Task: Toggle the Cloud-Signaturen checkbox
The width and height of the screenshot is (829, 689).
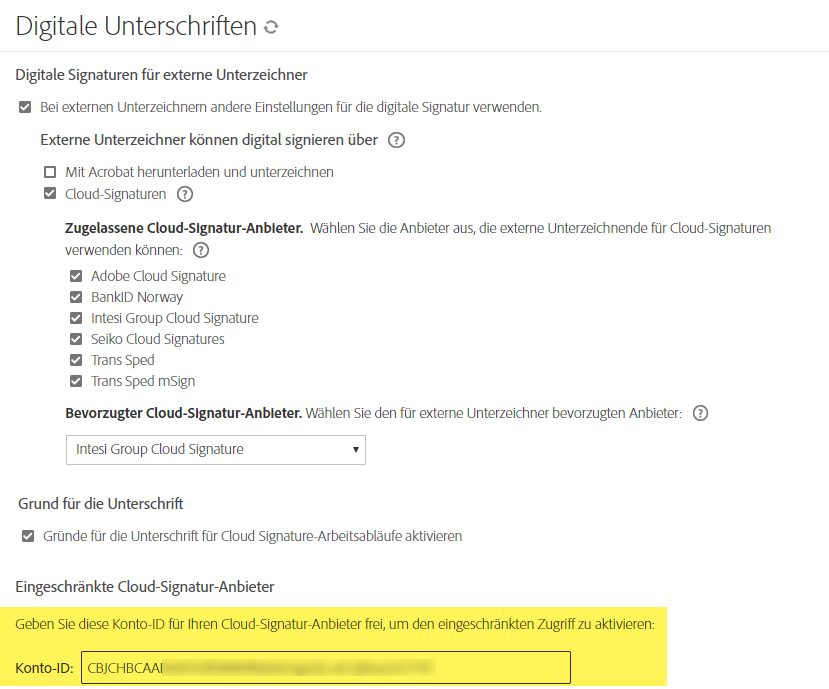Action: [50, 194]
